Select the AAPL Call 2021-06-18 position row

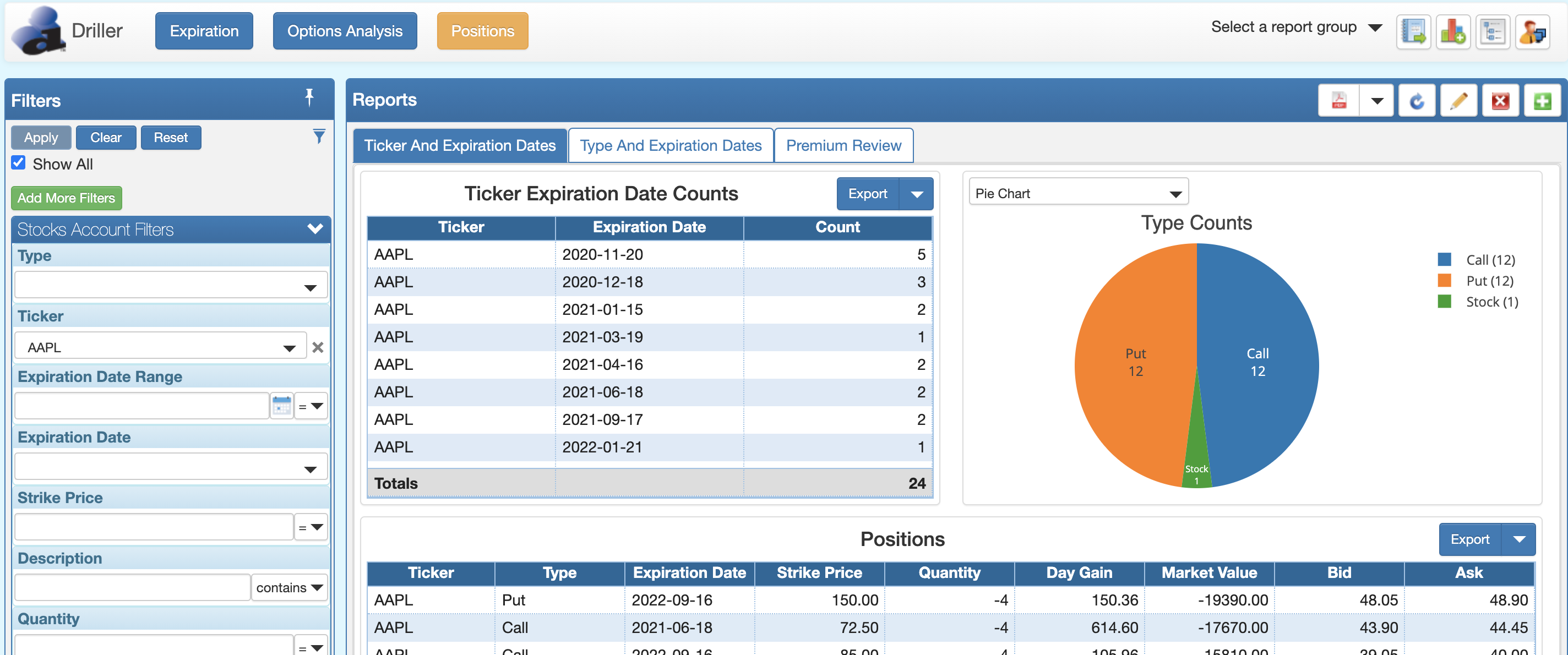950,627
